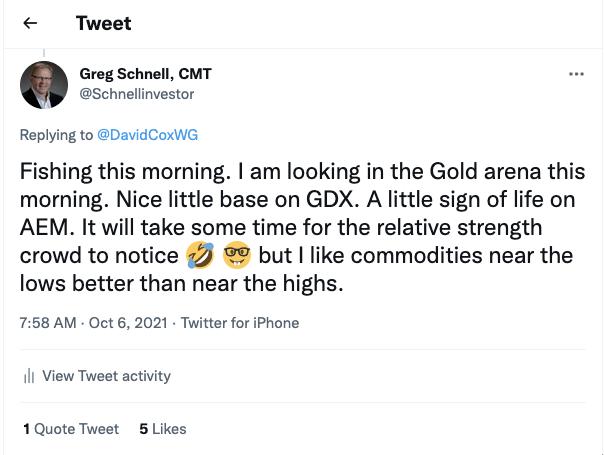Image resolution: width=604 pixels, height=455 pixels.
Task: Click the rolling laughing emoji
Action: click(200, 256)
